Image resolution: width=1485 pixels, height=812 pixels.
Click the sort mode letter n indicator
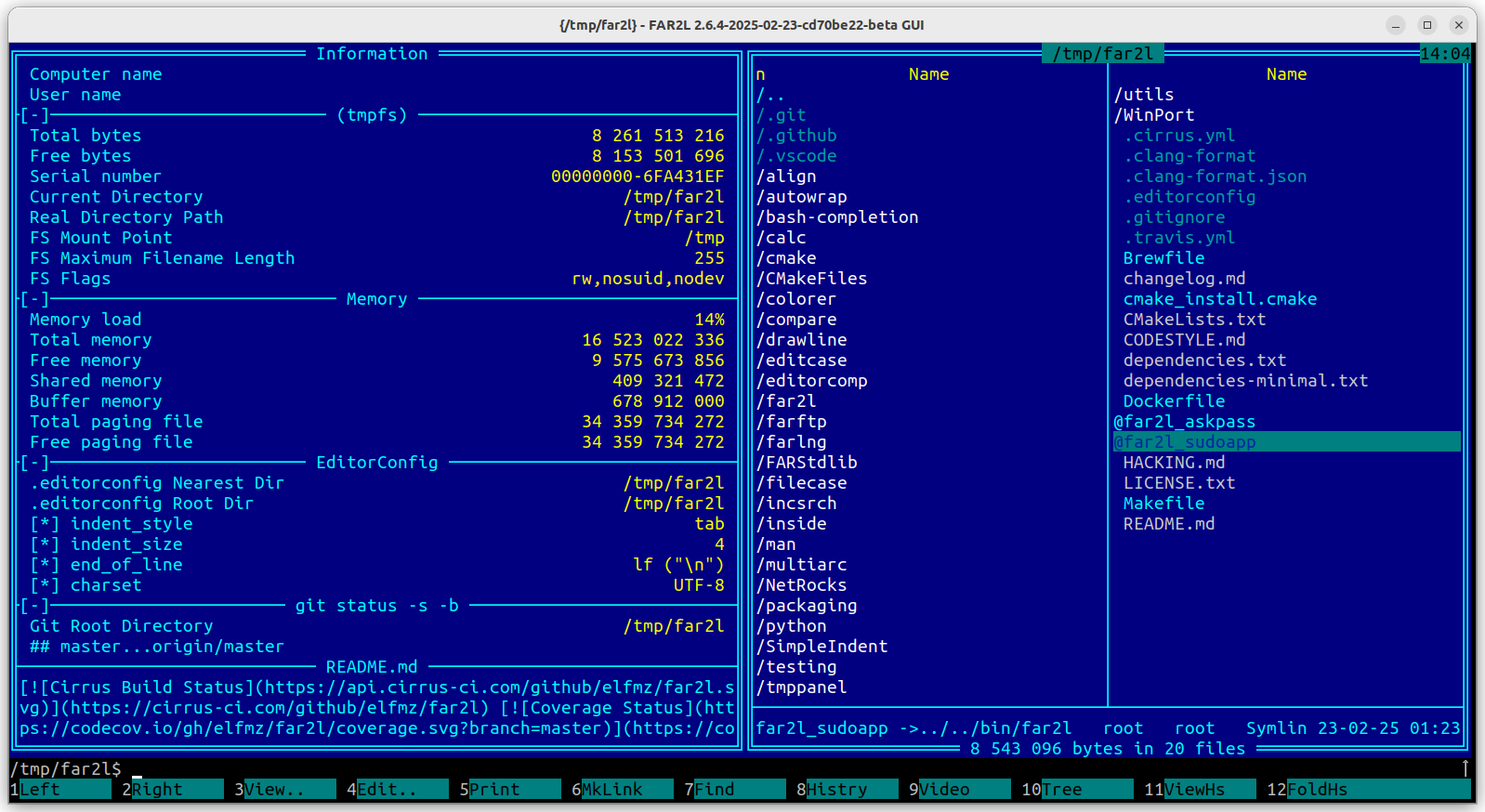[x=760, y=74]
